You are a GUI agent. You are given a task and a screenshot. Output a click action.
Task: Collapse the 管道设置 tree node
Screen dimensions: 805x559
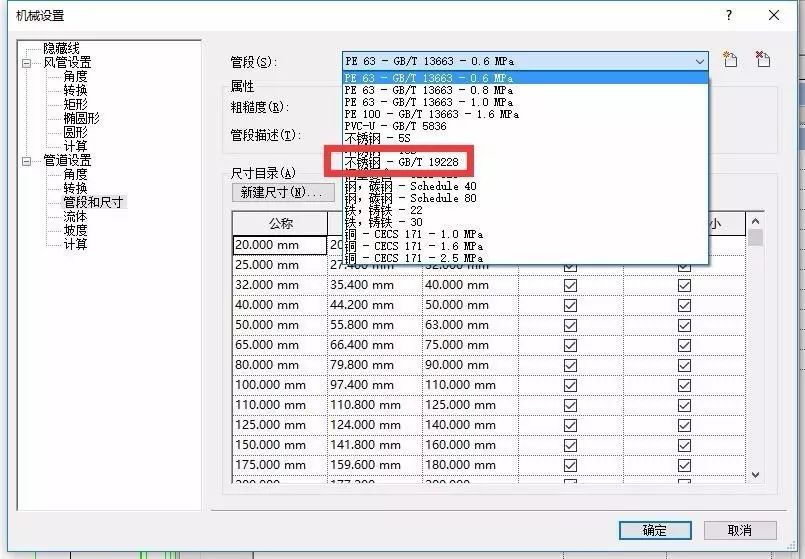coord(27,160)
